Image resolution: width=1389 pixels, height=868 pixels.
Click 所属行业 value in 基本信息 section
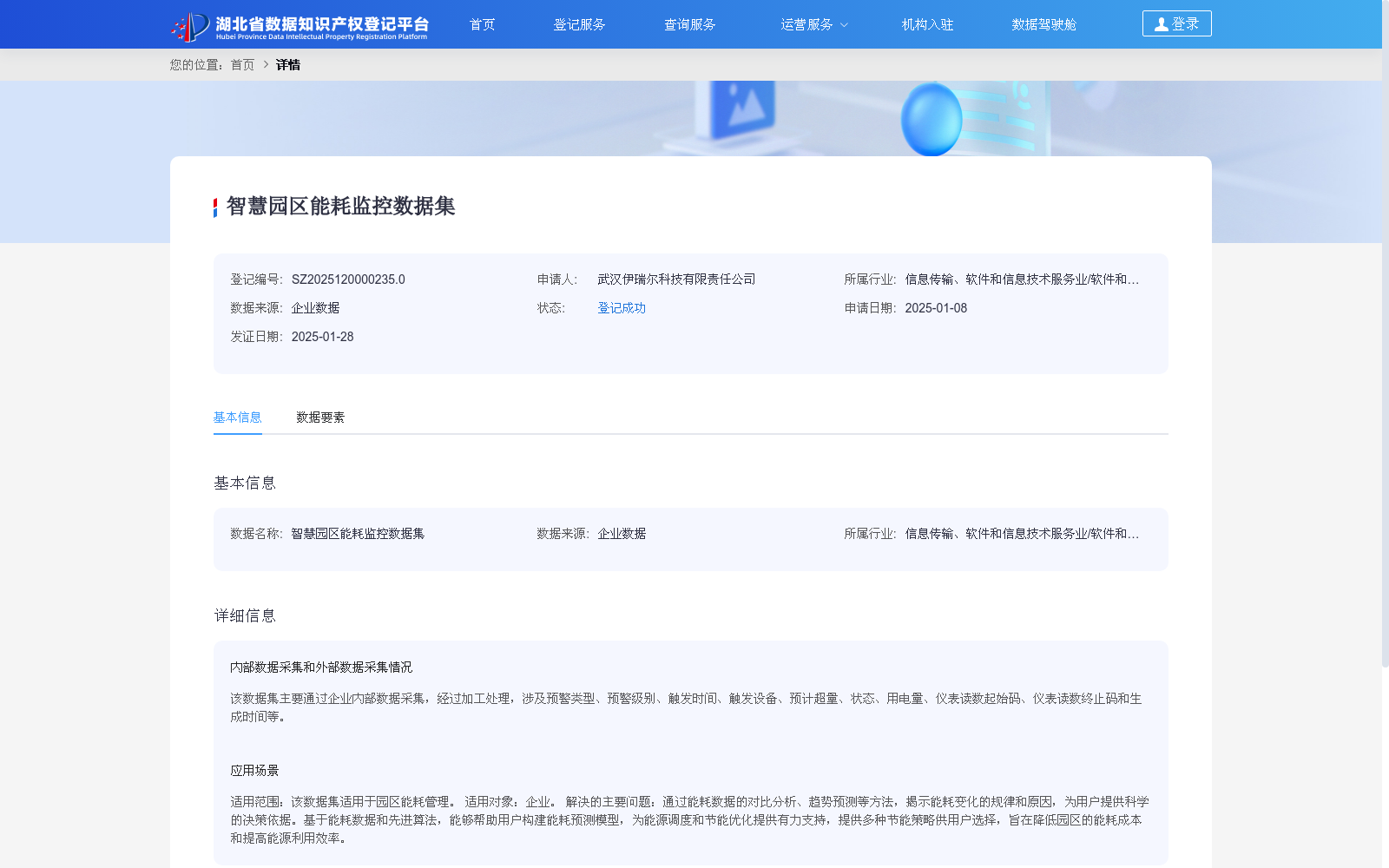point(1022,534)
